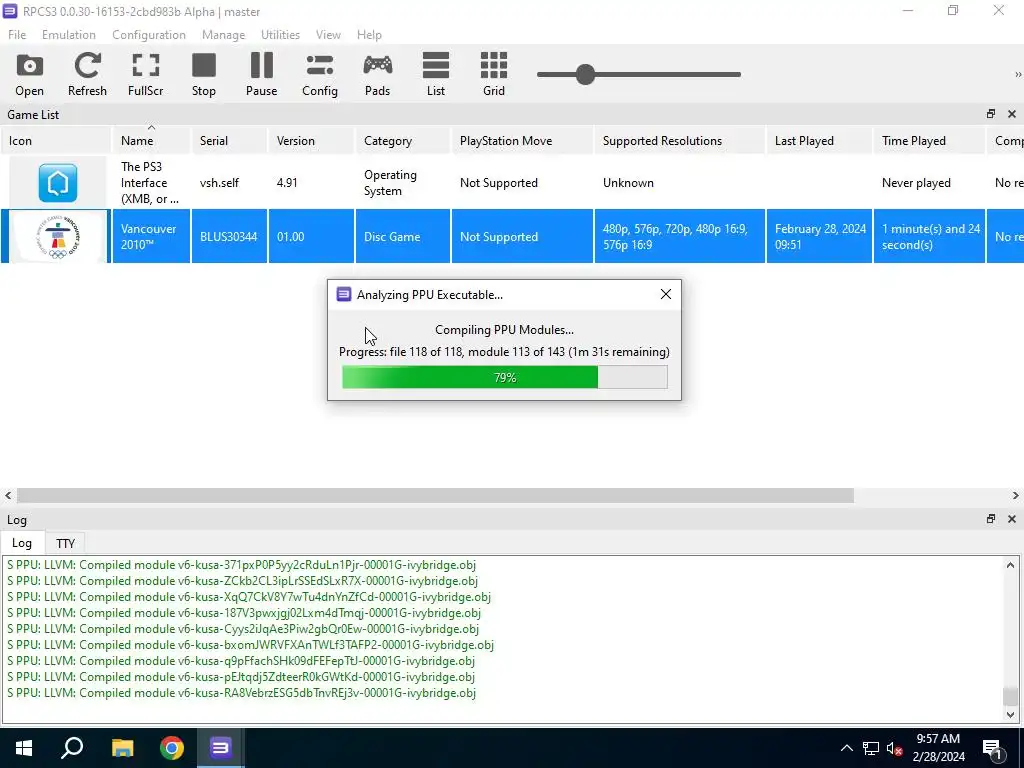
Task: Sort by Time Played column header
Action: pos(929,140)
